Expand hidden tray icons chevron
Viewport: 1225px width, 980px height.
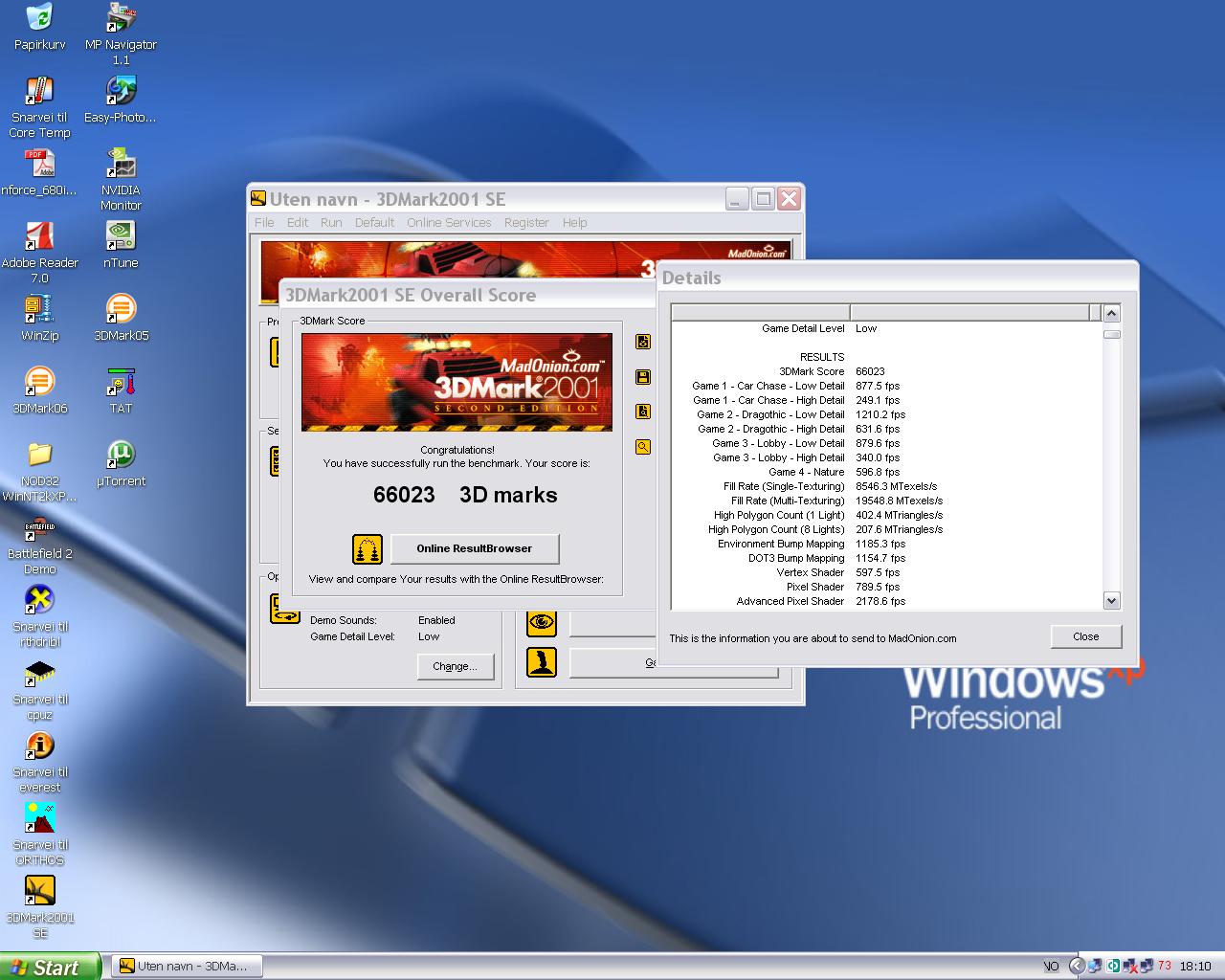[x=1076, y=967]
